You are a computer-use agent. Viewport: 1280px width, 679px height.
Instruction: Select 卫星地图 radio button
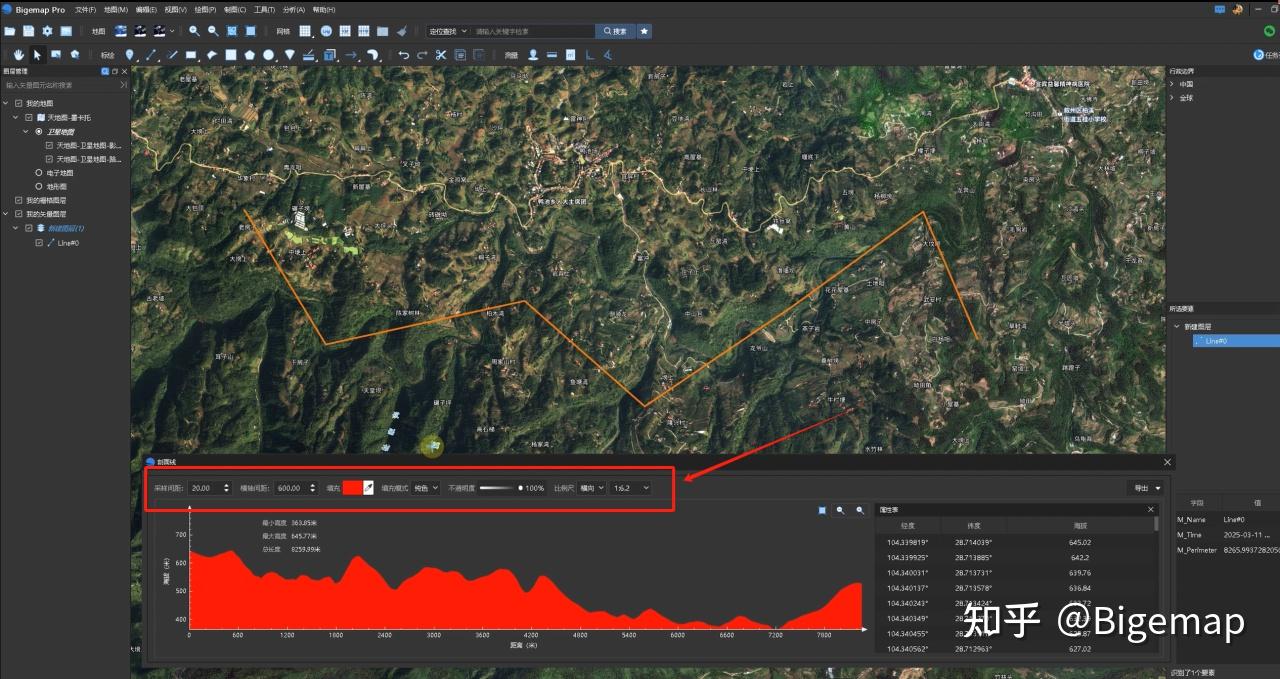(39, 131)
